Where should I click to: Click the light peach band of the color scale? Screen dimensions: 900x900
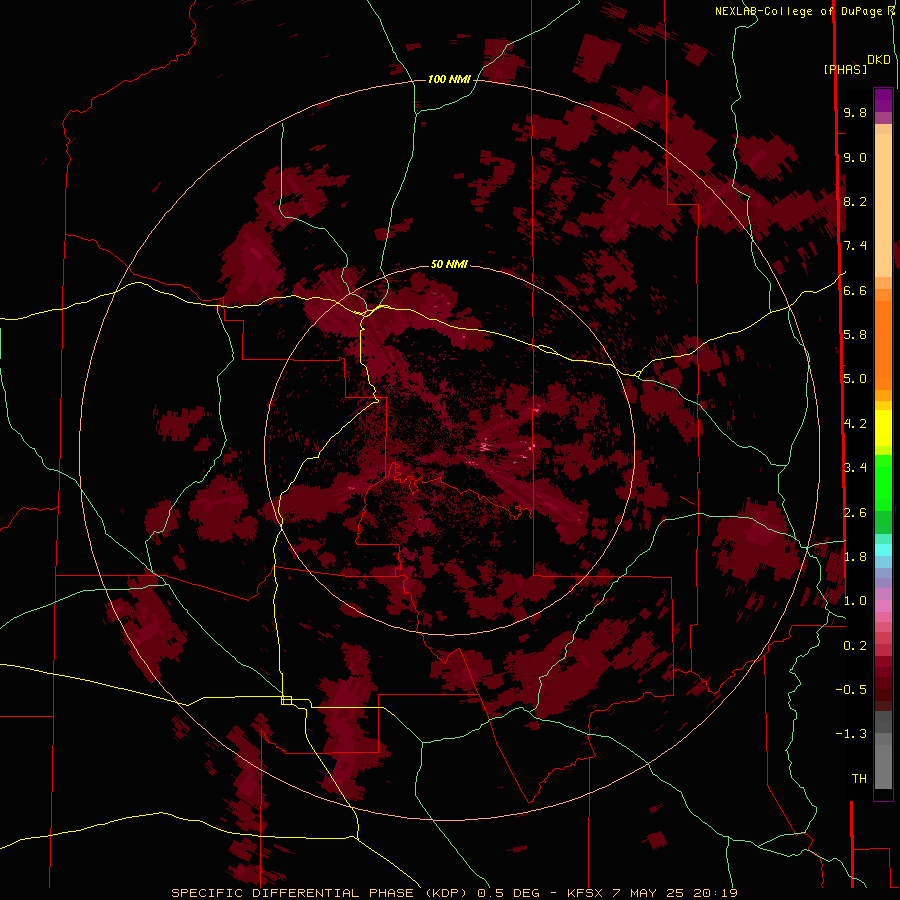883,205
